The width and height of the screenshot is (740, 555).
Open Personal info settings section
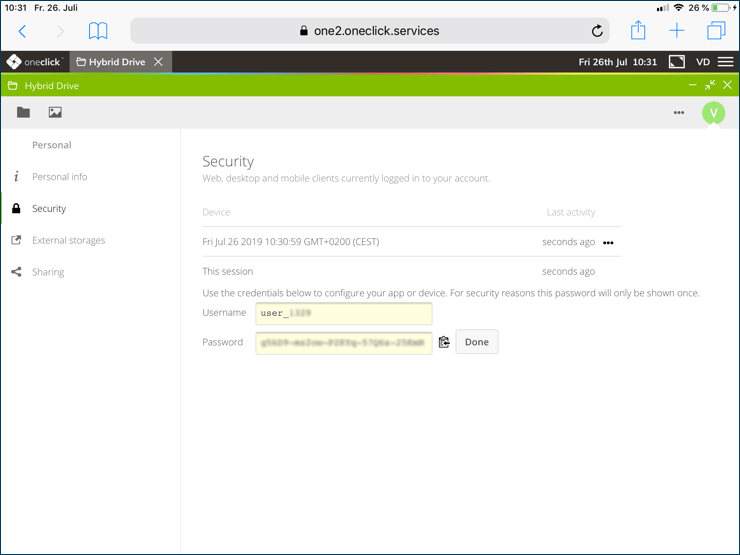[x=59, y=177]
